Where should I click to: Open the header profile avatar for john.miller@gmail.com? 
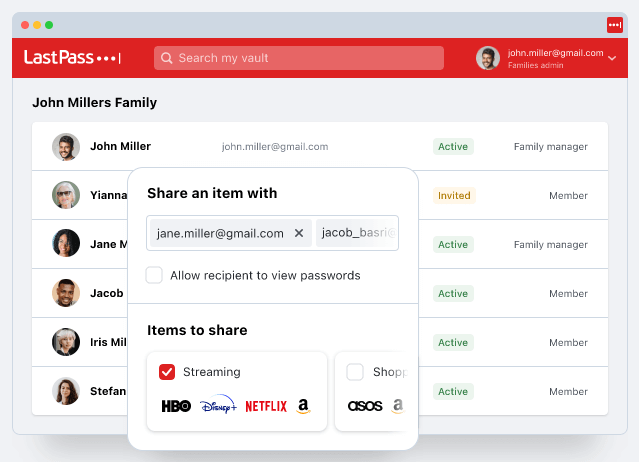tap(487, 58)
